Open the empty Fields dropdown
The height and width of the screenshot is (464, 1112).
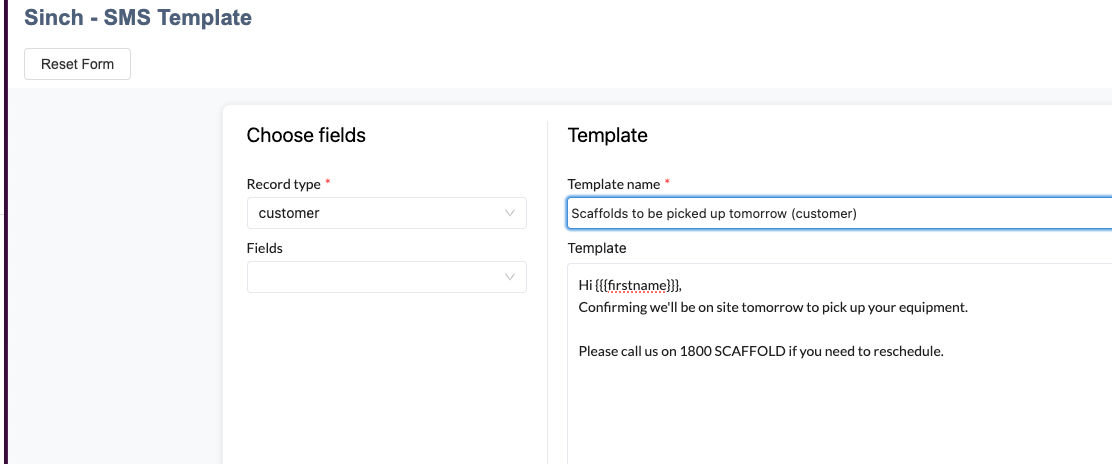[387, 277]
